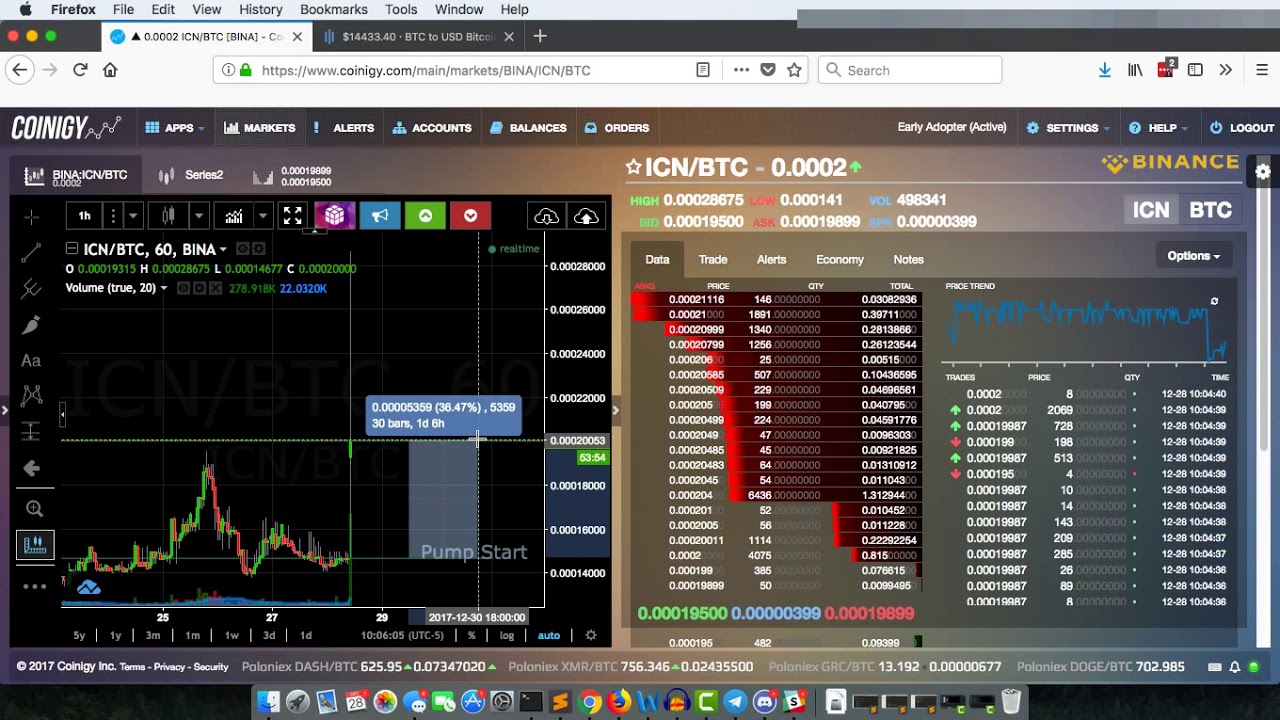Click the cloud upload save-chart icon
1280x720 pixels.
point(586,216)
